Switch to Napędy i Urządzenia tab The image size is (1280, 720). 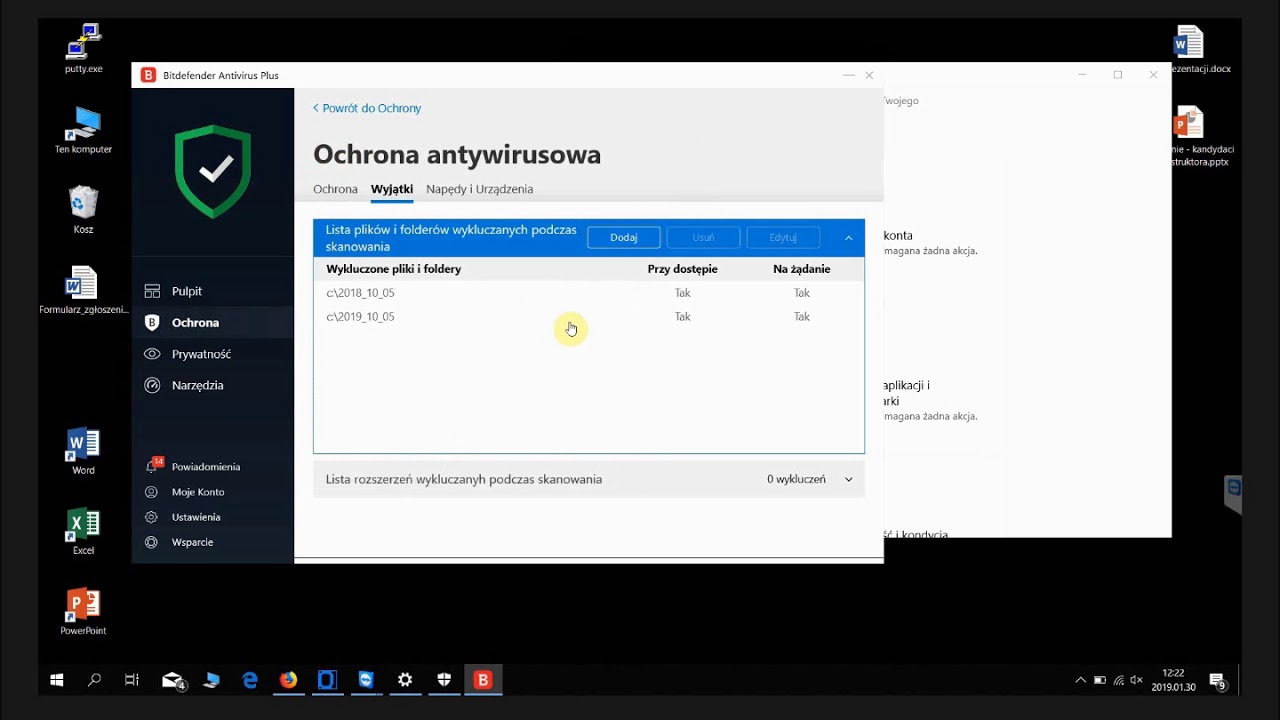[479, 189]
